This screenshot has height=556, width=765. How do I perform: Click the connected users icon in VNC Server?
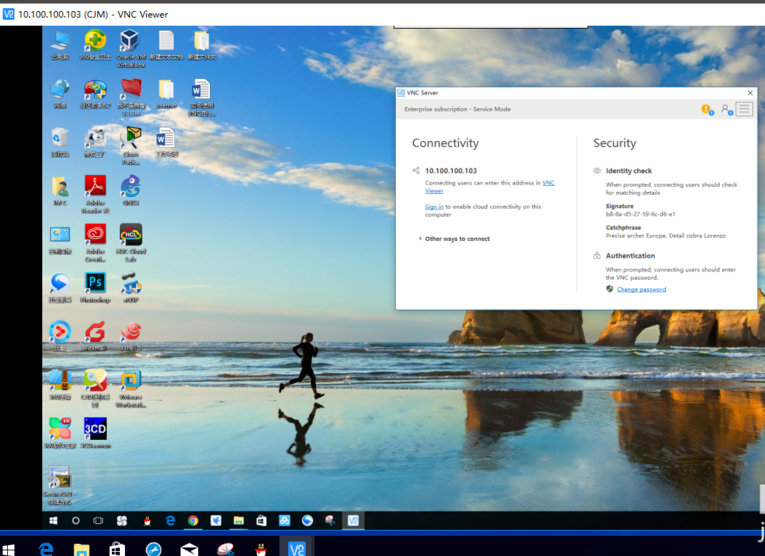pyautogui.click(x=726, y=109)
